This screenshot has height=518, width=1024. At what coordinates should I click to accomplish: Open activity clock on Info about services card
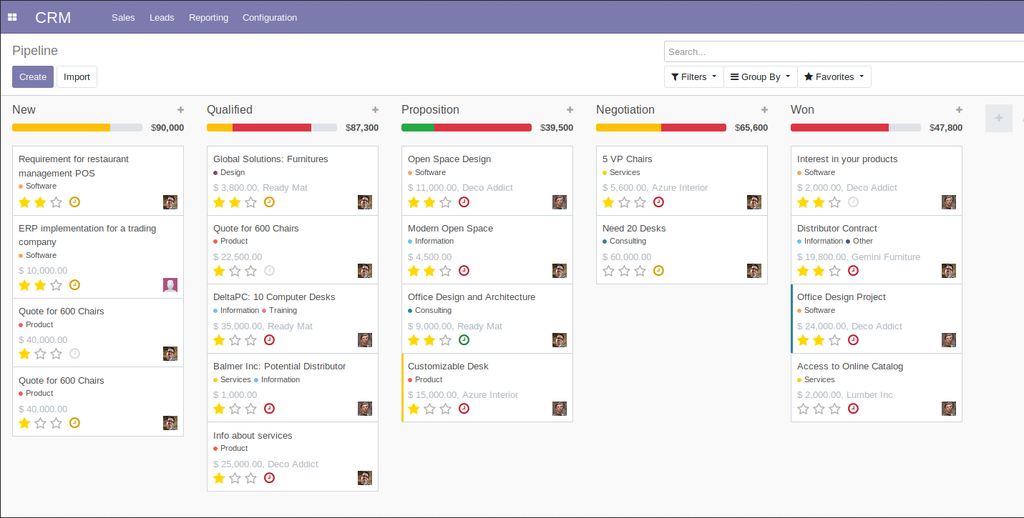[269, 478]
